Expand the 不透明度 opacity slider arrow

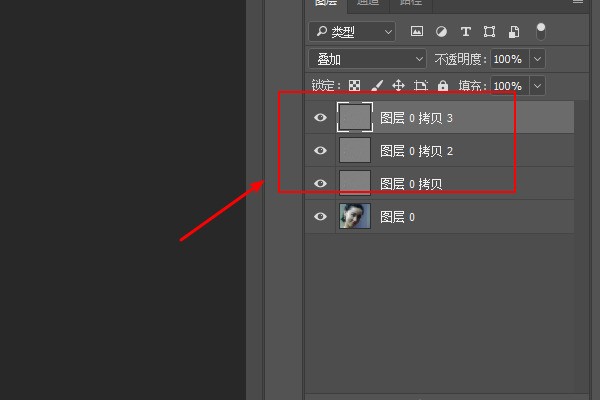click(537, 59)
